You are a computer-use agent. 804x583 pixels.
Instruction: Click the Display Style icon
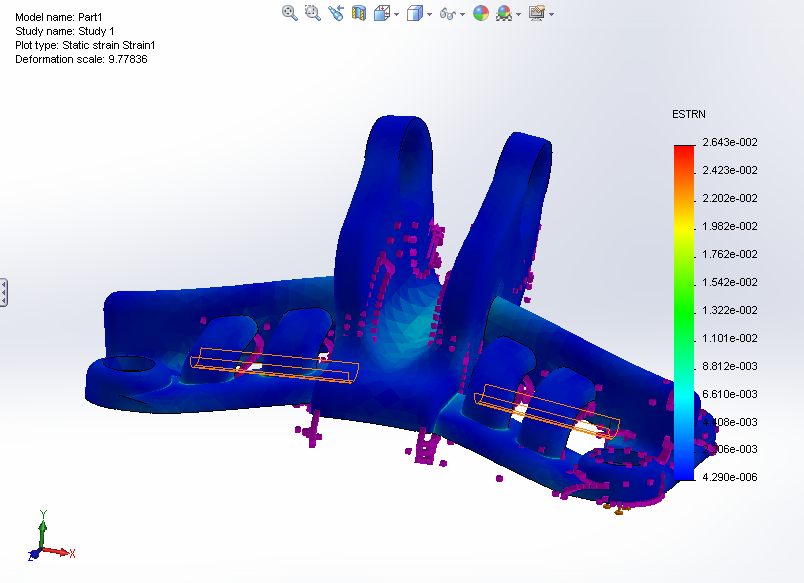coord(413,13)
